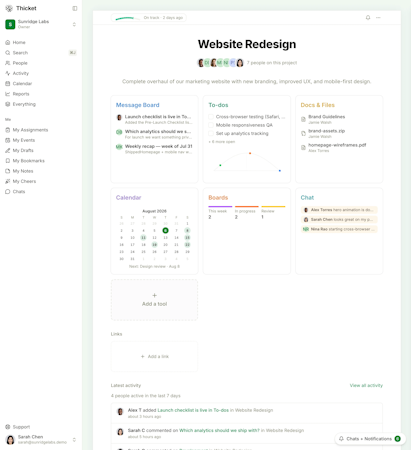The image size is (411, 450).
Task: Check off Cross-browser testing to-do
Action: (x=211, y=117)
